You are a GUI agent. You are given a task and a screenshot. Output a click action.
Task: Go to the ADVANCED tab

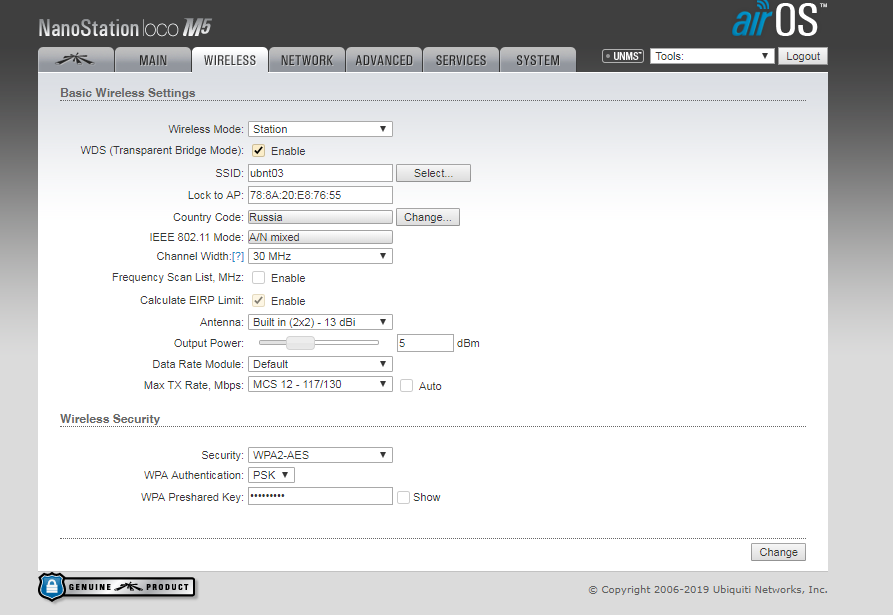click(x=384, y=60)
